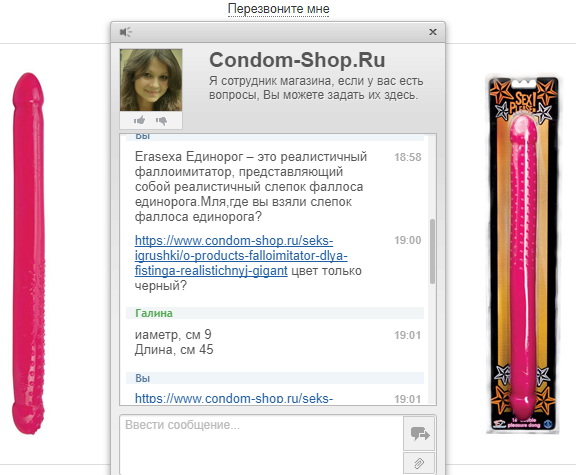Click the "Condom-Shop.Ru" chat title

297,60
